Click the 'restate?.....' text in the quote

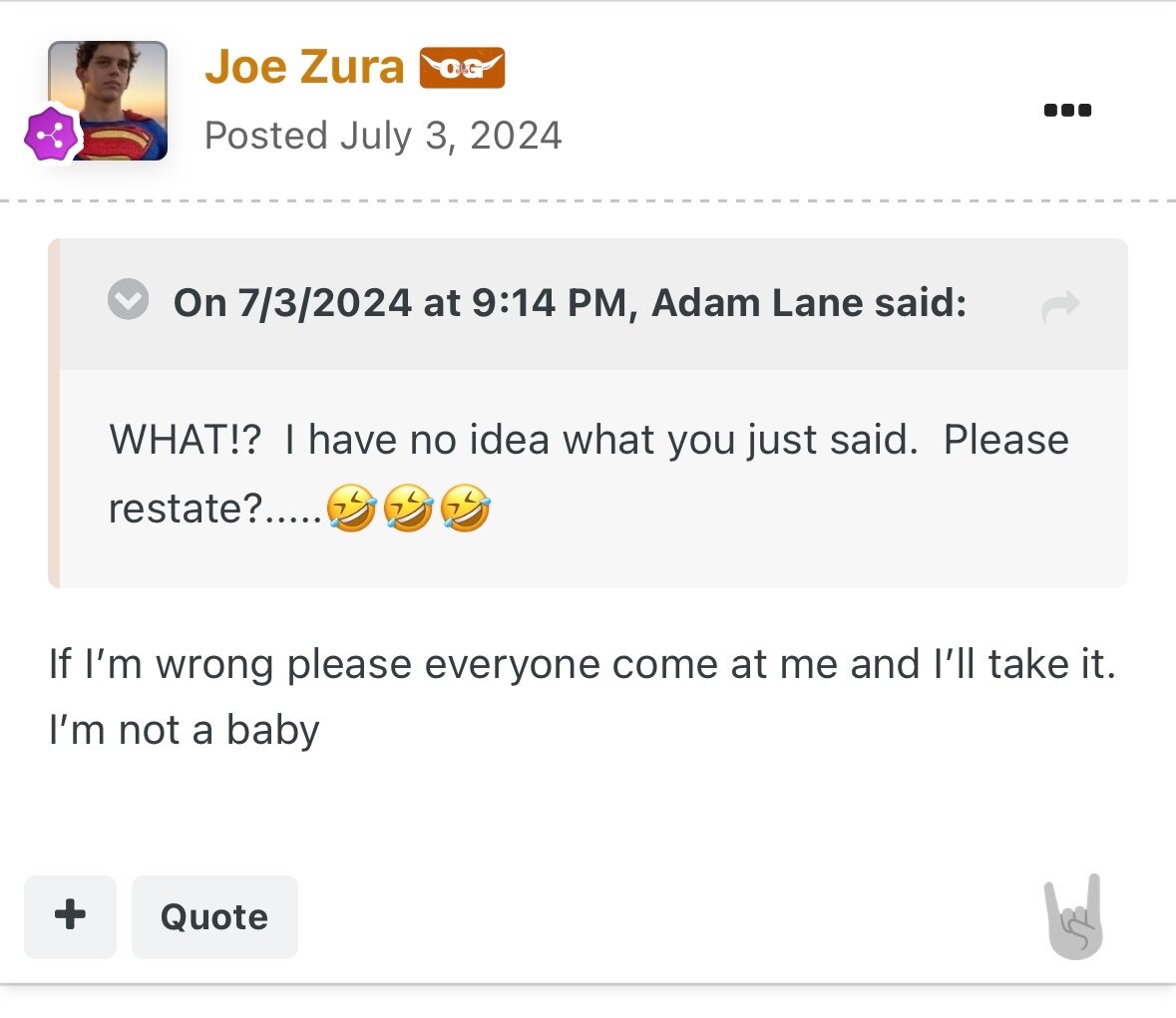pos(215,509)
